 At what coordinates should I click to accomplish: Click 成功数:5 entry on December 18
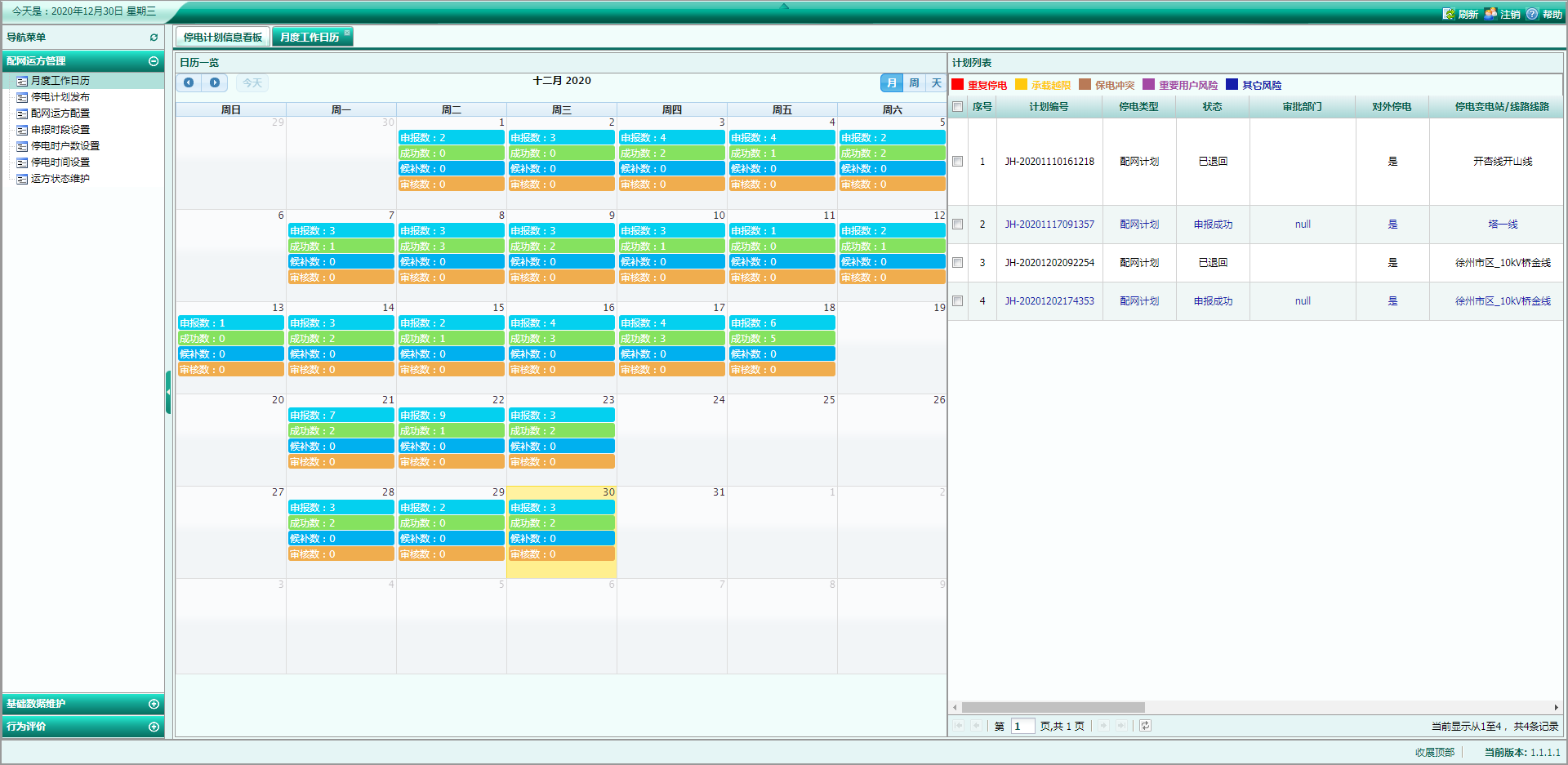[782, 339]
